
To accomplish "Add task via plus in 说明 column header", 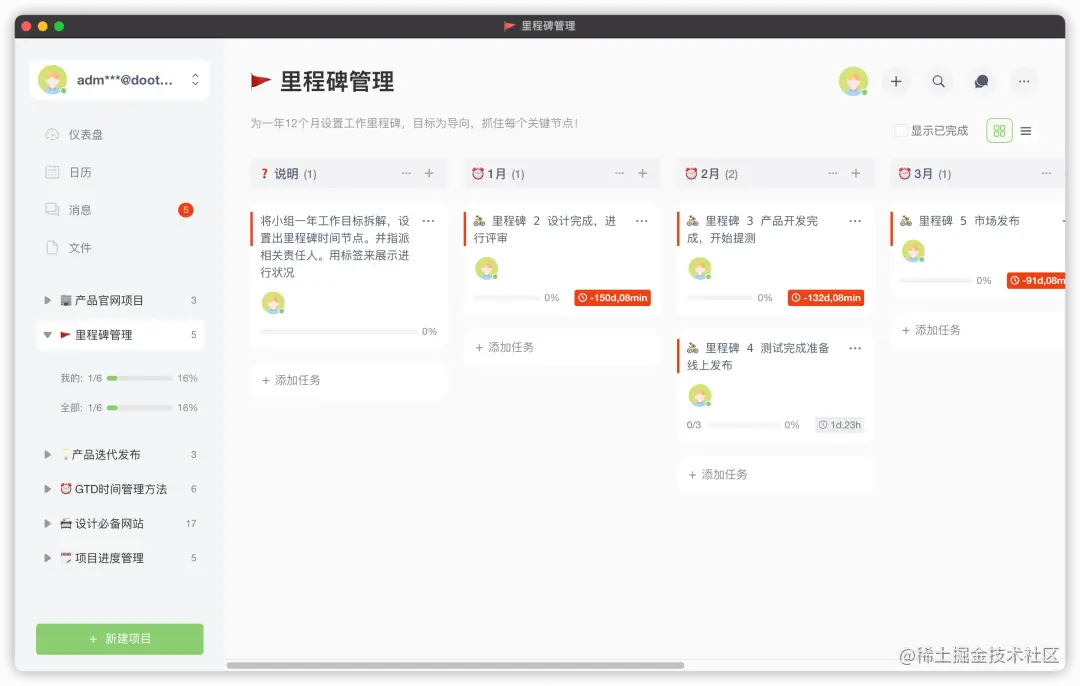I will coord(429,174).
